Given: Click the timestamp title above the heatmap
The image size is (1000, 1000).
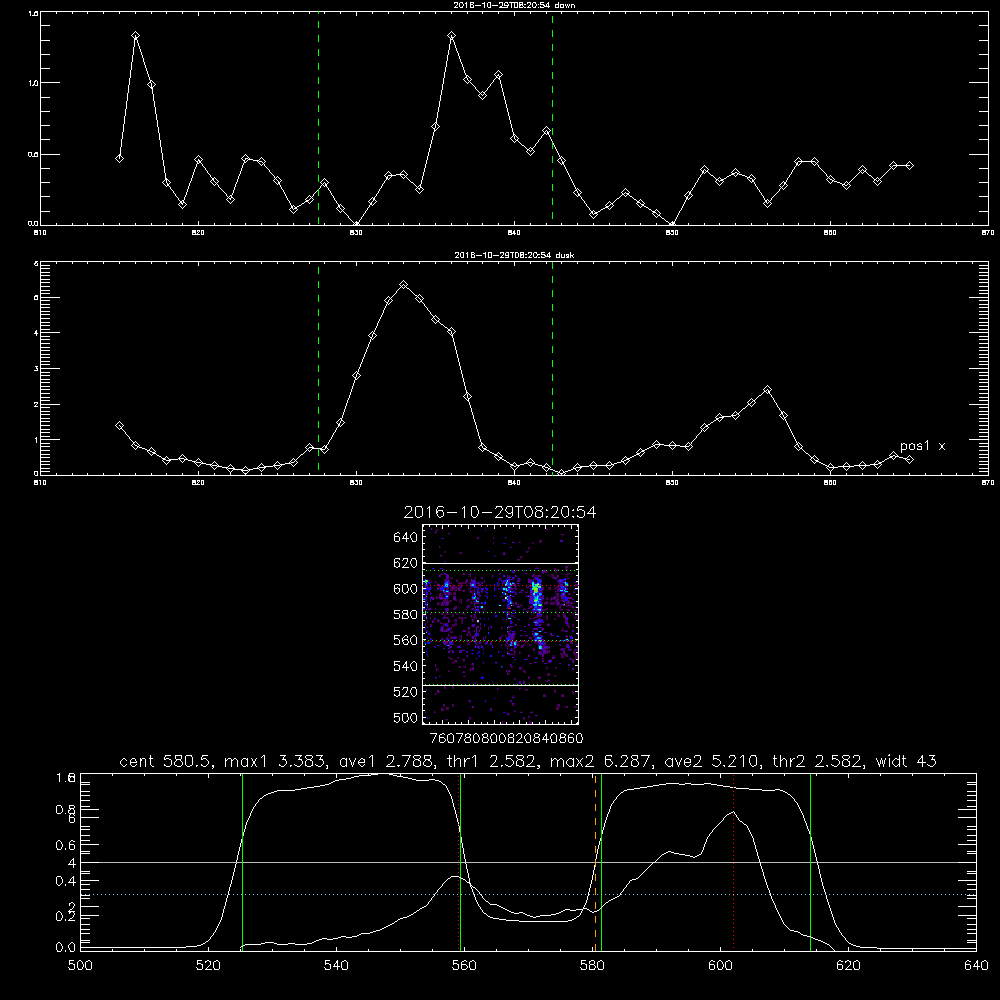Looking at the screenshot, I should point(500,512).
